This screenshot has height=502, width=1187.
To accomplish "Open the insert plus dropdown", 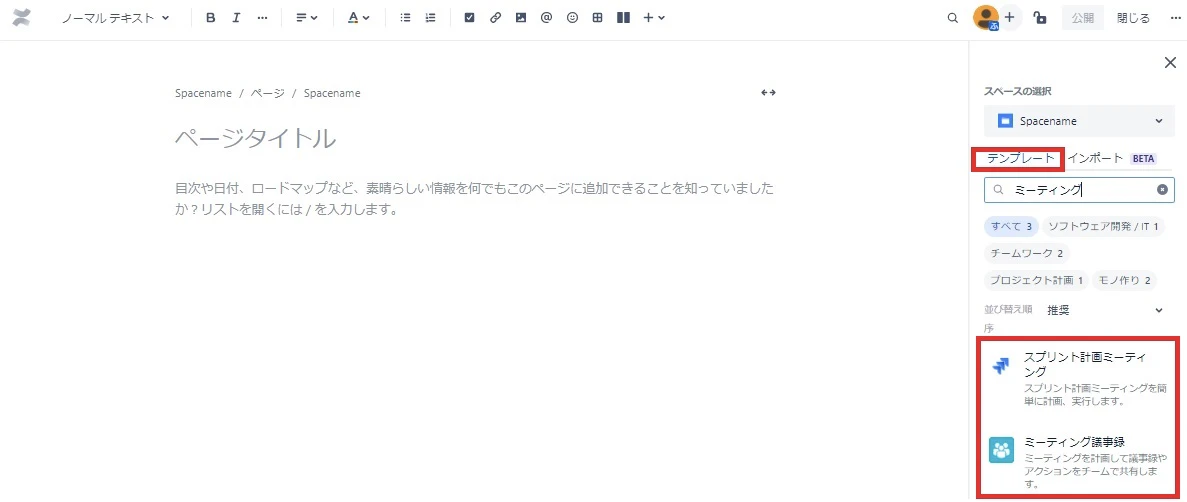I will [653, 18].
